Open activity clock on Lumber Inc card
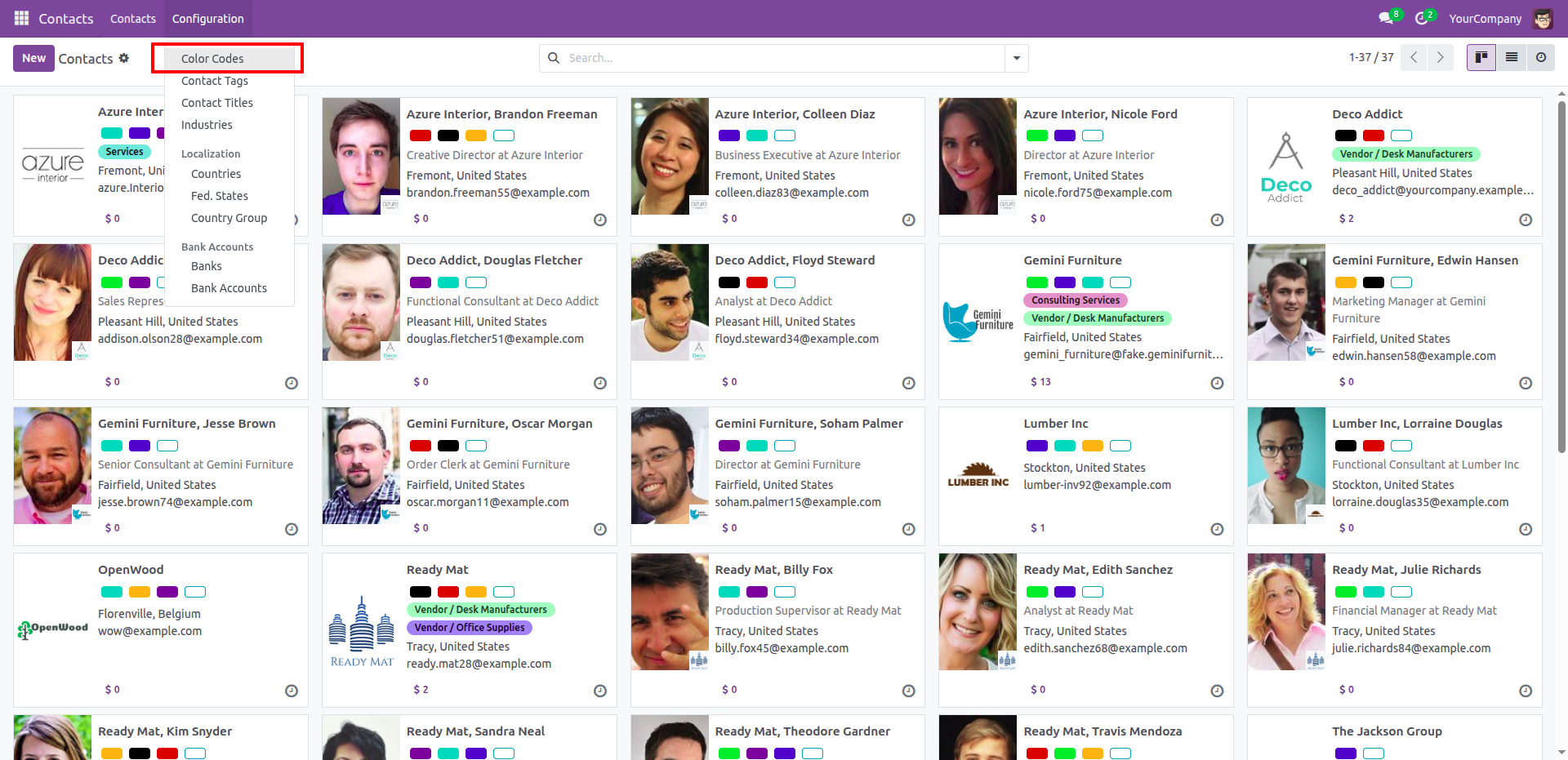1568x760 pixels. coord(1217,529)
